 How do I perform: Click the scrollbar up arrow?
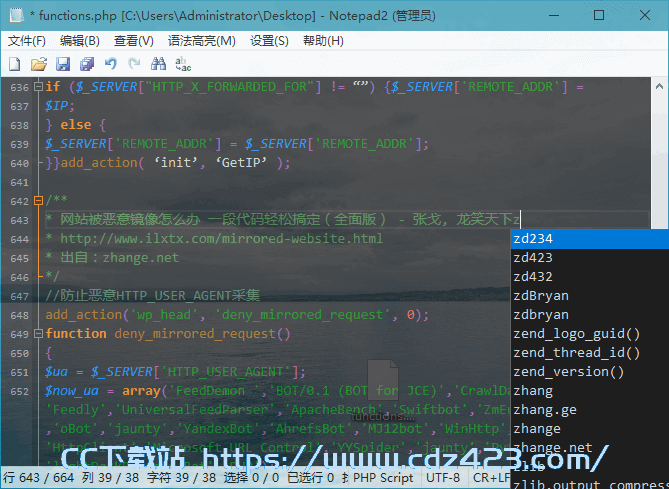(x=660, y=87)
